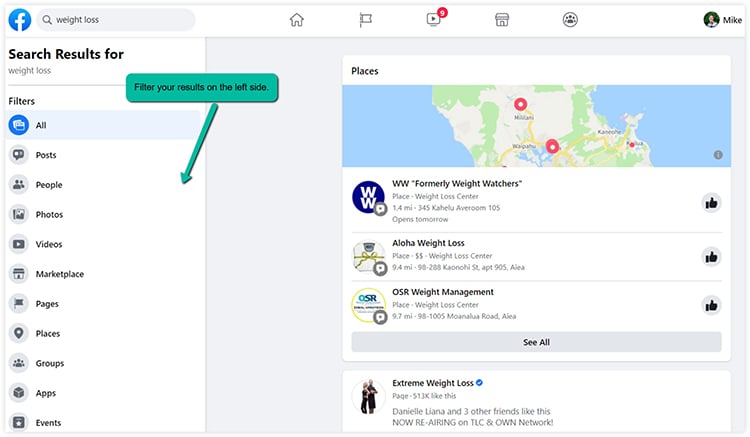Open Mike's profile avatar
Screen dimensions: 750x437
point(711,20)
